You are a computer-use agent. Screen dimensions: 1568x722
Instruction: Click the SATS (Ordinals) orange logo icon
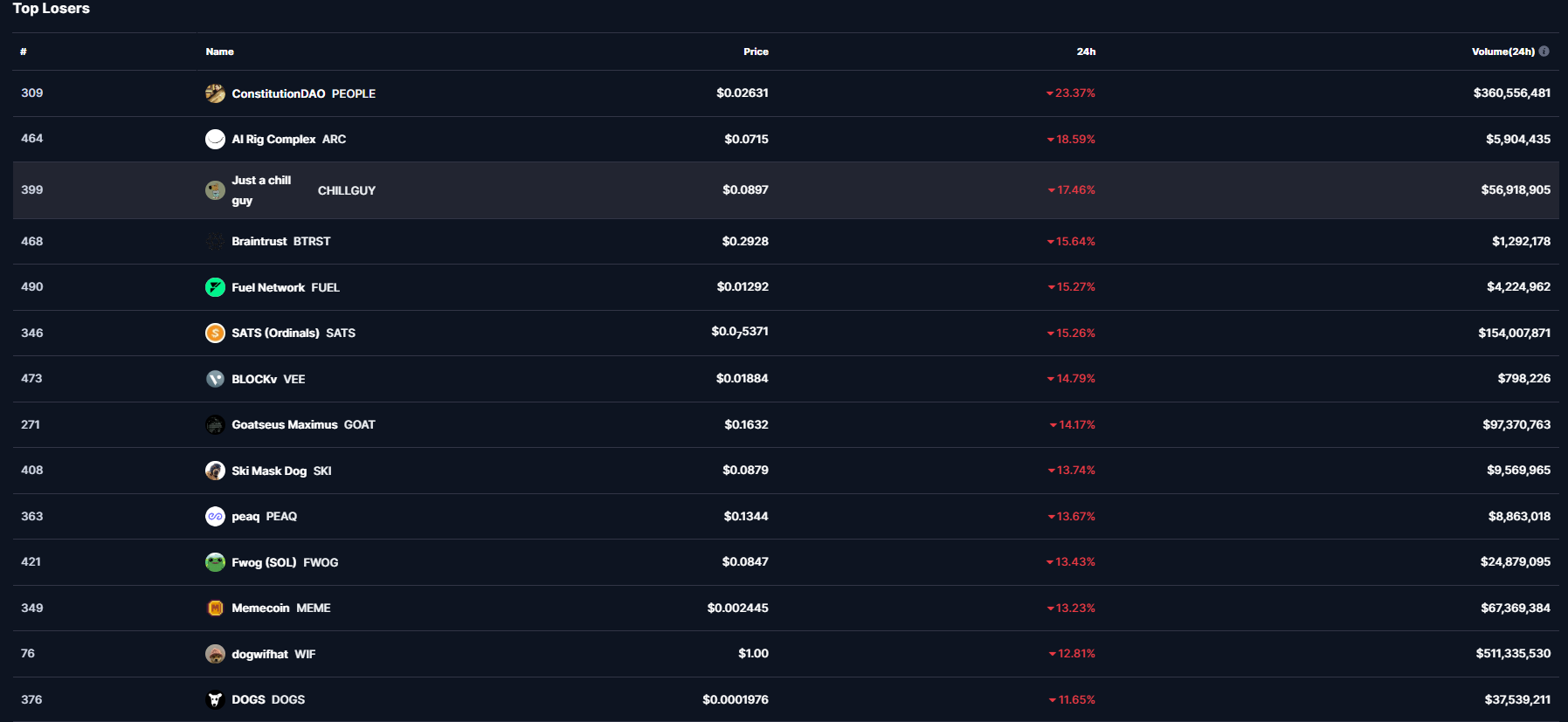coord(215,333)
